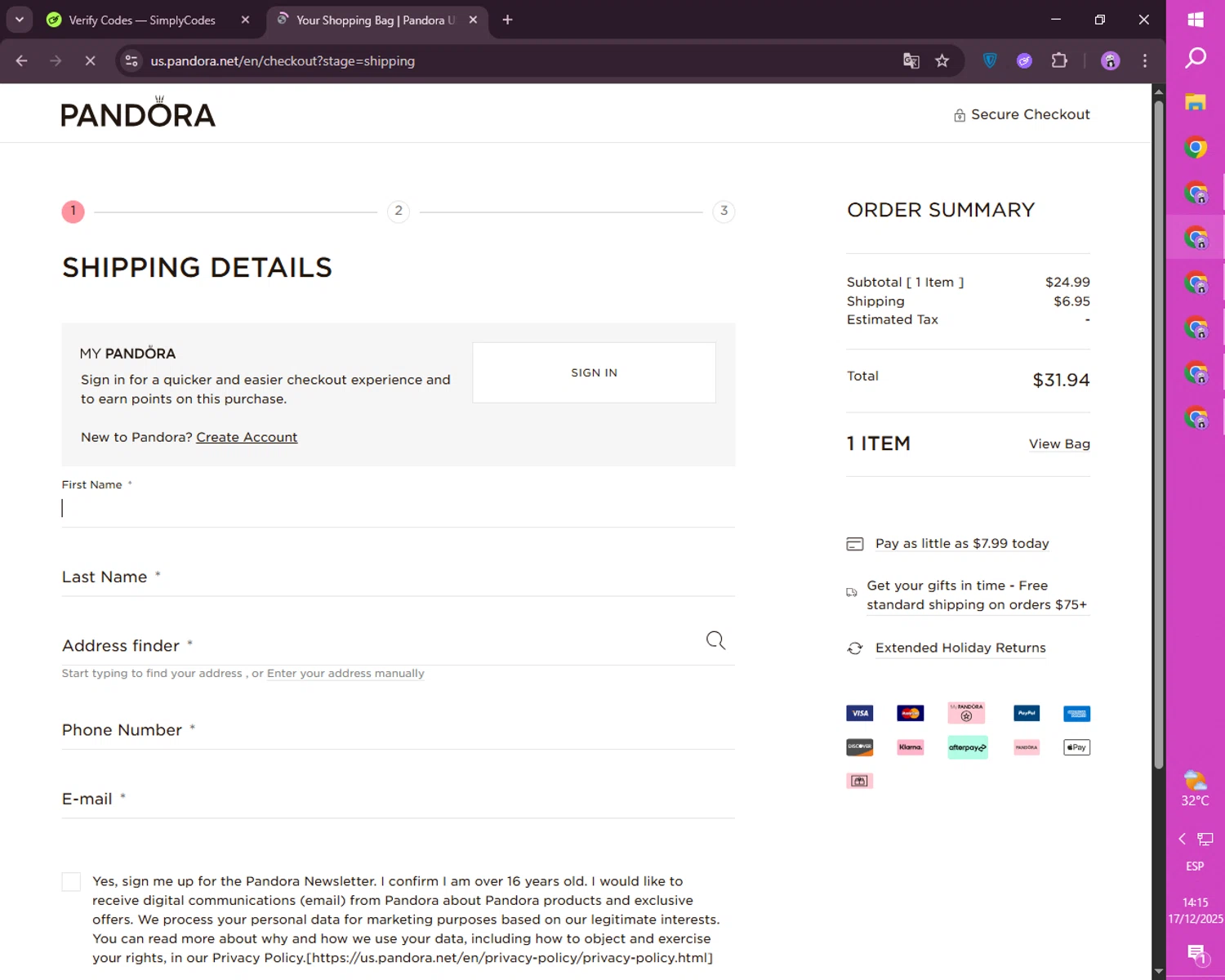Open Windows search from the taskbar

tap(1196, 58)
